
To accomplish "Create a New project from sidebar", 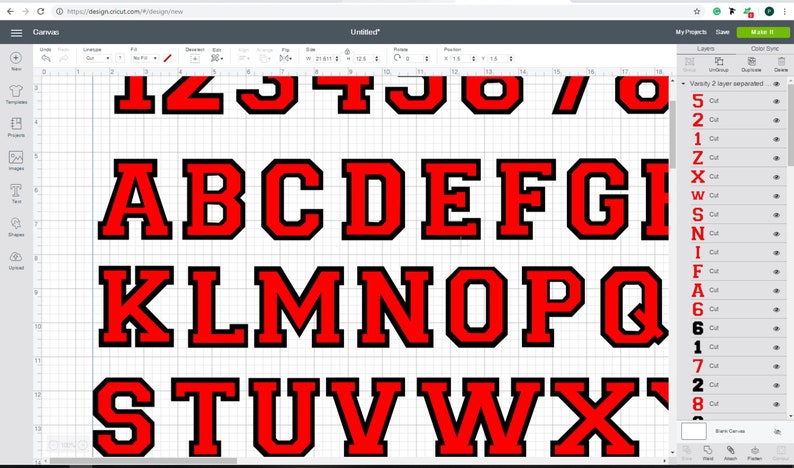I will pos(16,61).
